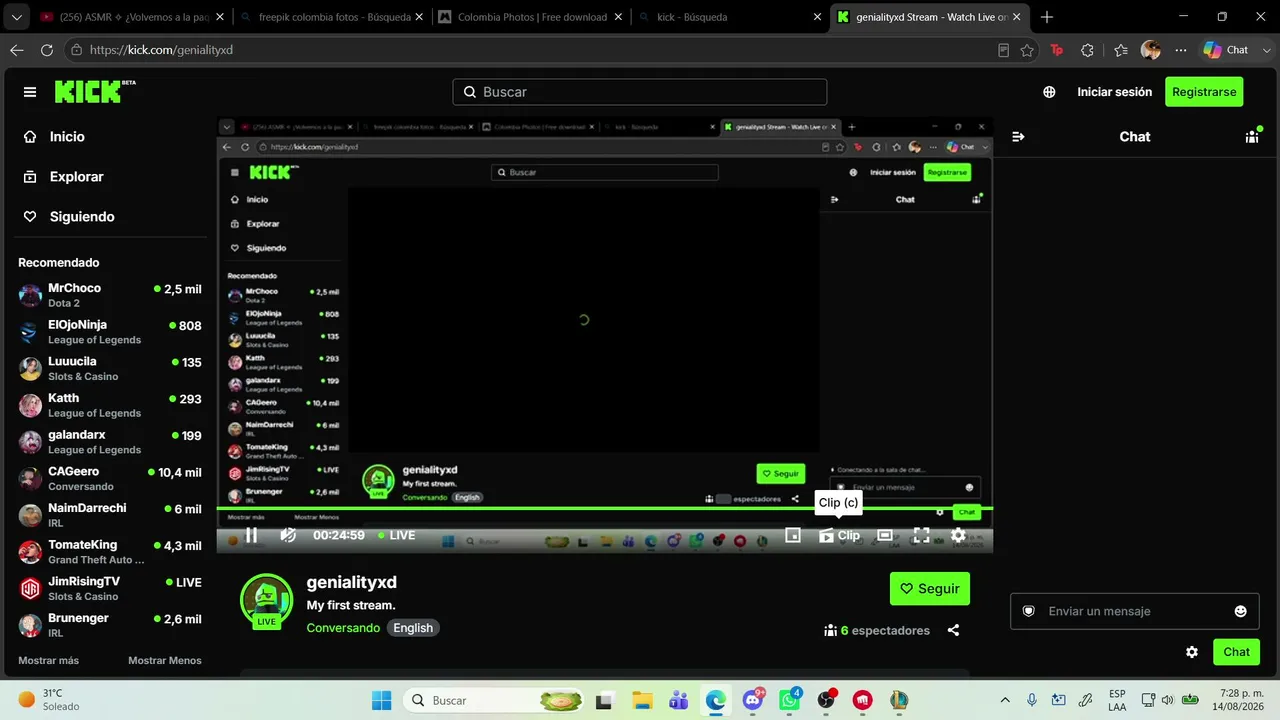Switch to the kick - Búsqueda tab
The height and width of the screenshot is (720, 1280).
(729, 17)
